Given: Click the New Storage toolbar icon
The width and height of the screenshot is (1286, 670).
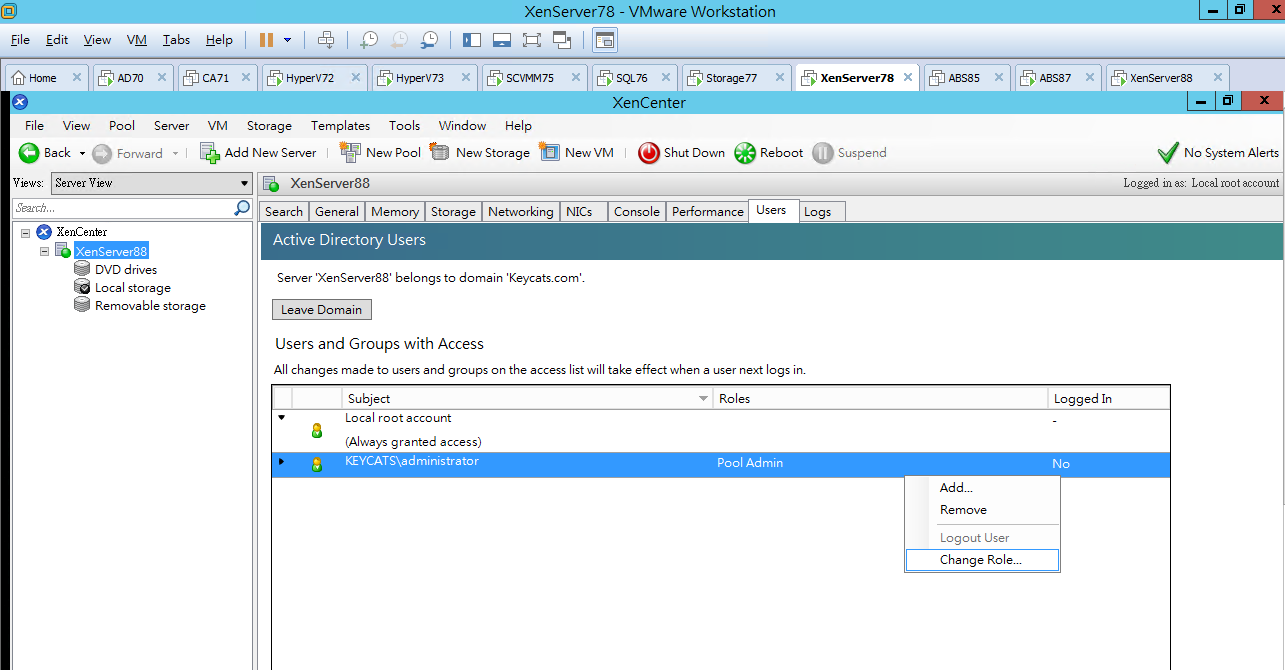Looking at the screenshot, I should click(440, 152).
